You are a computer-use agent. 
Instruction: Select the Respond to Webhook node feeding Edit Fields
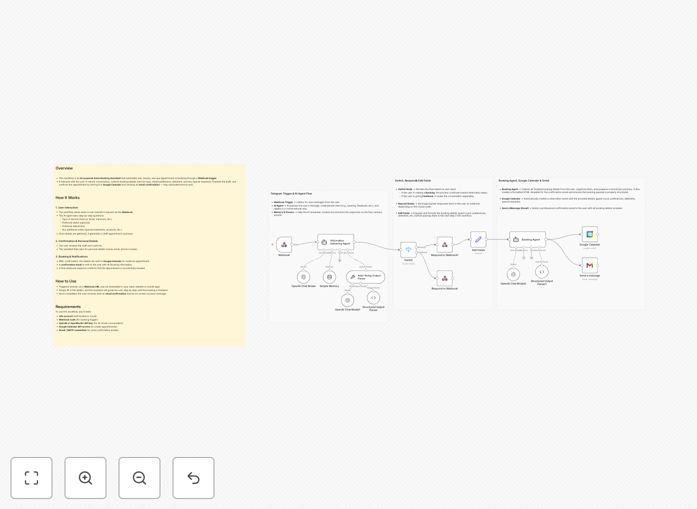coord(445,244)
